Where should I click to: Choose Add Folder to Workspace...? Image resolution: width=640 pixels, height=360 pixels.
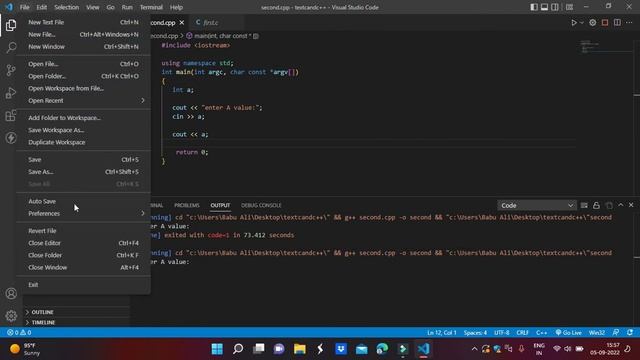tap(84, 118)
